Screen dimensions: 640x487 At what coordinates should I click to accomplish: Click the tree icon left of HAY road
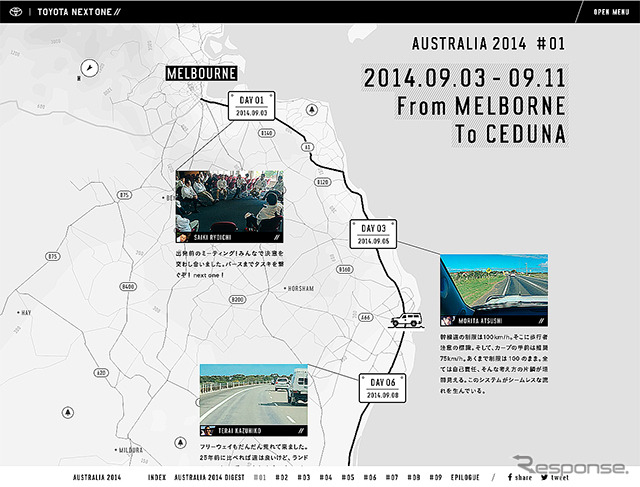pyautogui.click(x=68, y=412)
